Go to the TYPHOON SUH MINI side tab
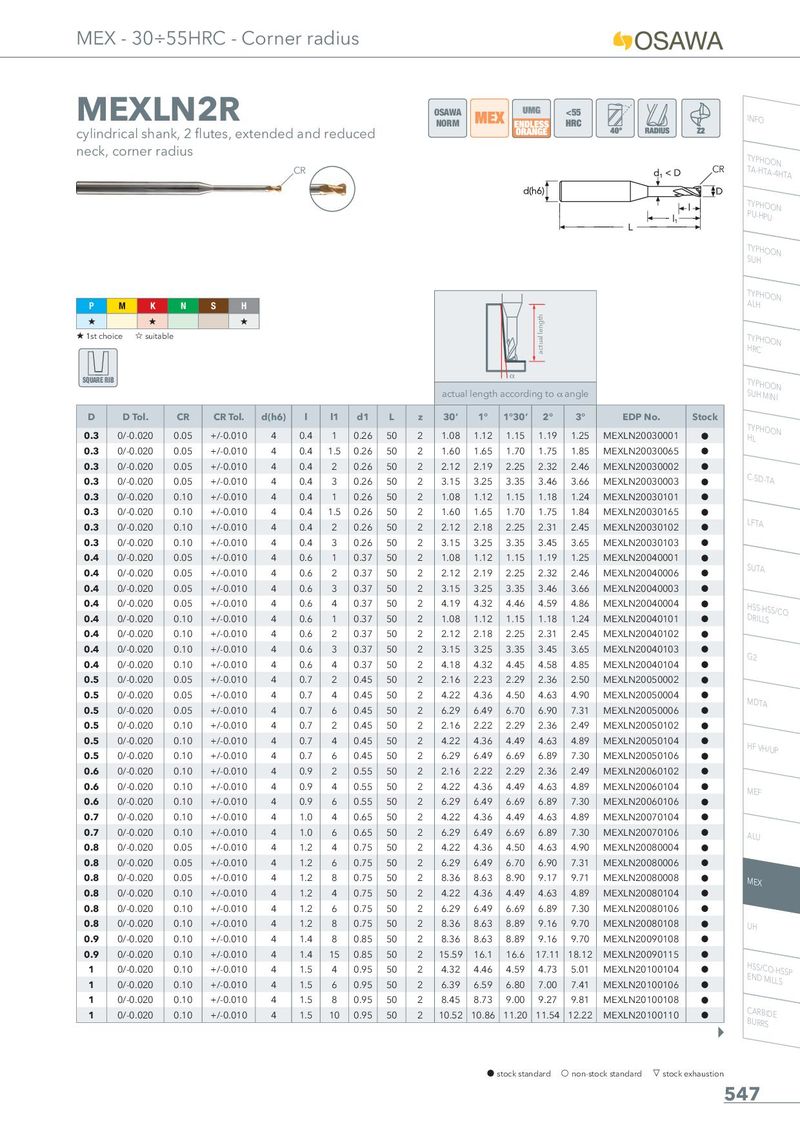 pyautogui.click(x=770, y=391)
